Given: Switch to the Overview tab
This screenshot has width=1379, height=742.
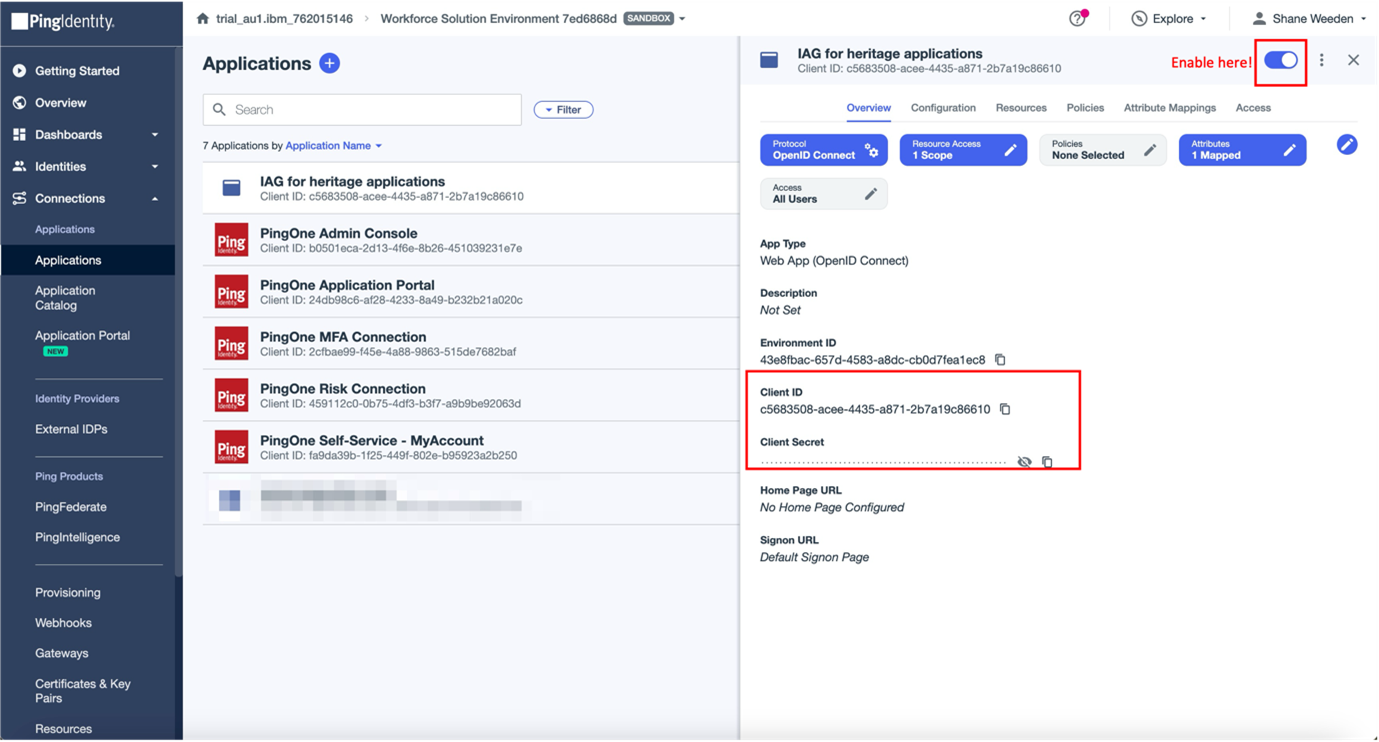Looking at the screenshot, I should click(868, 108).
